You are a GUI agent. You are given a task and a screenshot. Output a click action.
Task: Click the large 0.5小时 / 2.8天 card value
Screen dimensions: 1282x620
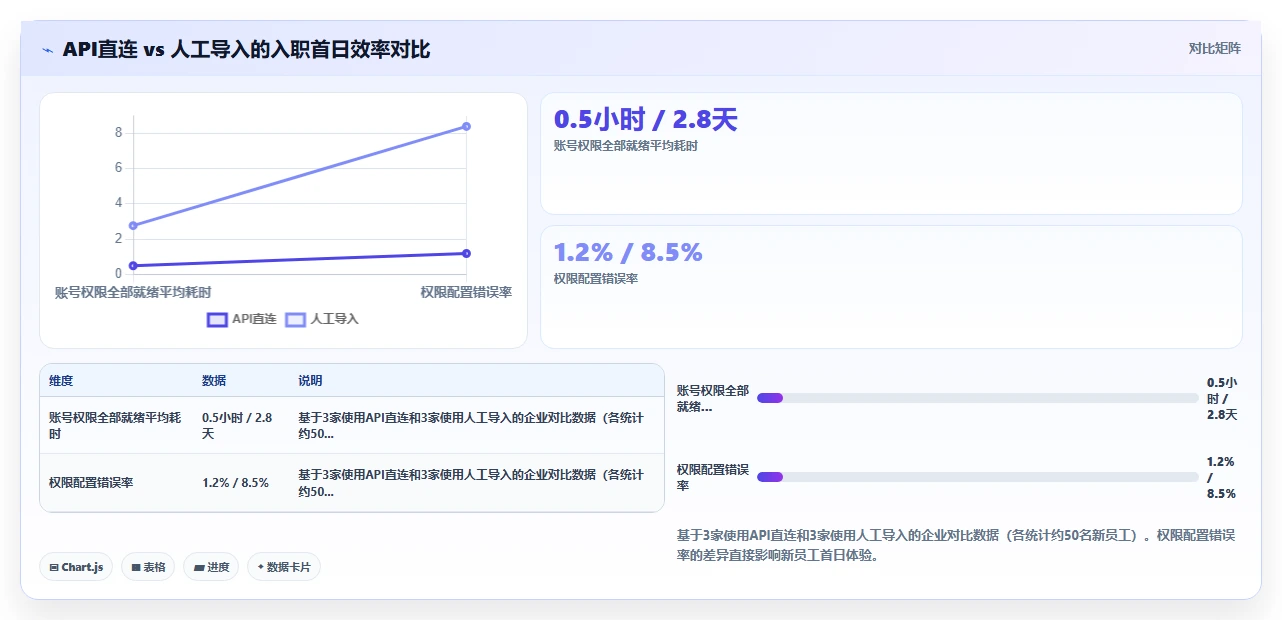[645, 120]
